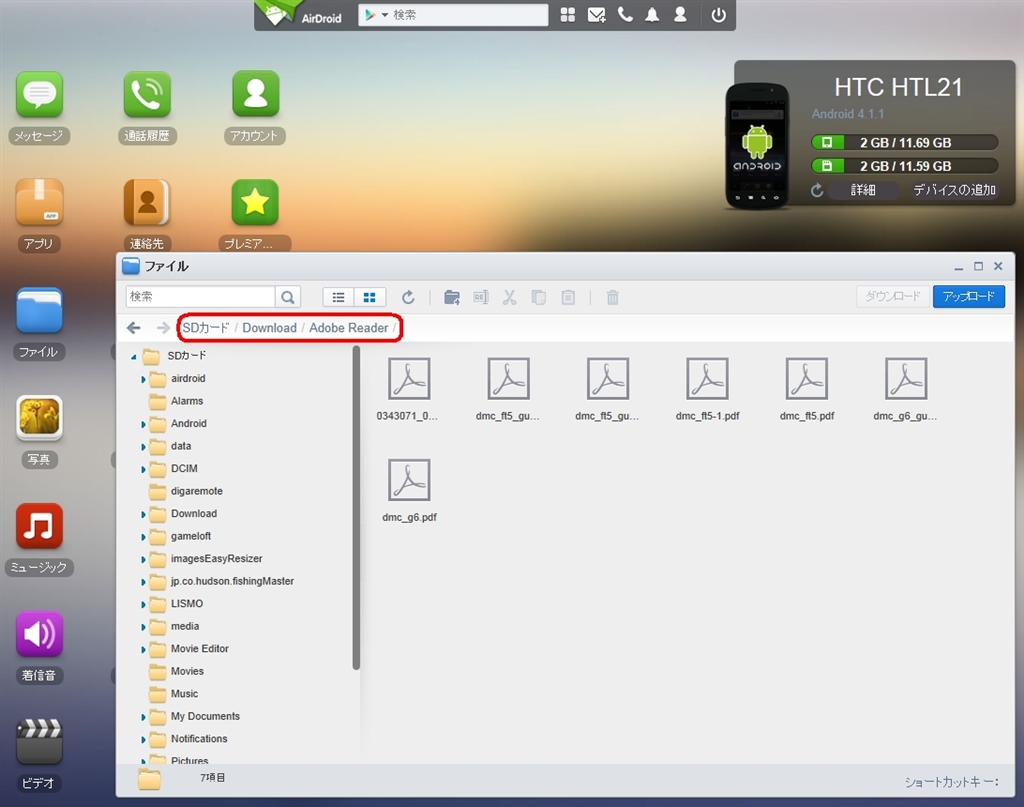
Task: Click the new message envelope icon in top bar
Action: [596, 15]
